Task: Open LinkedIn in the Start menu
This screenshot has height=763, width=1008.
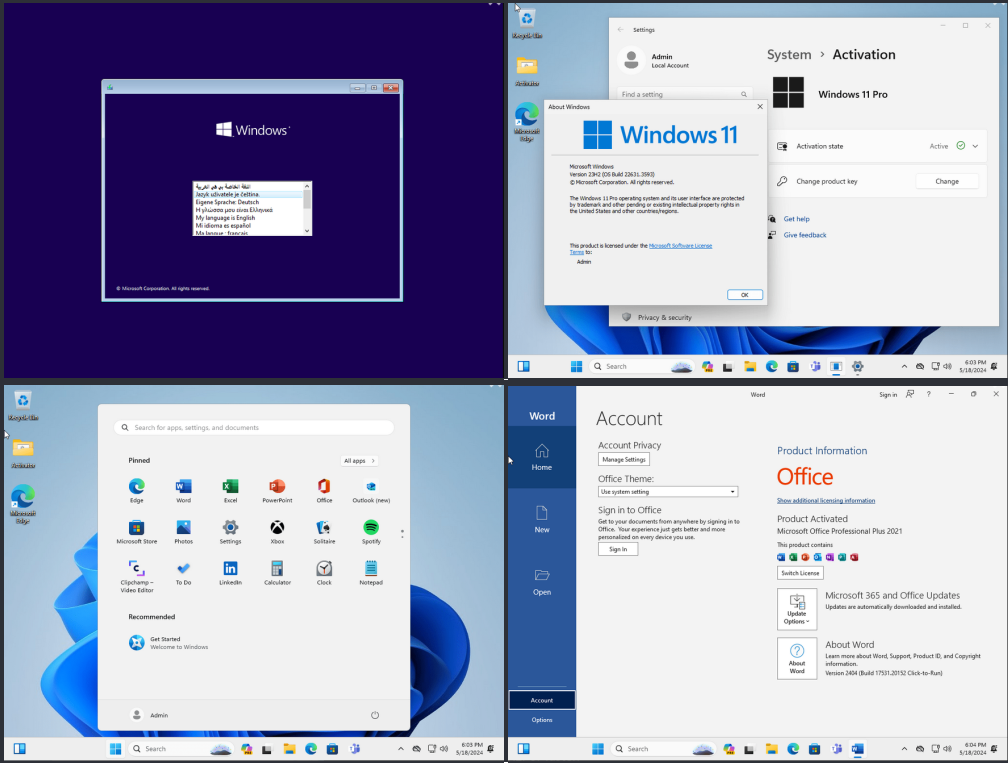Action: pos(230,573)
